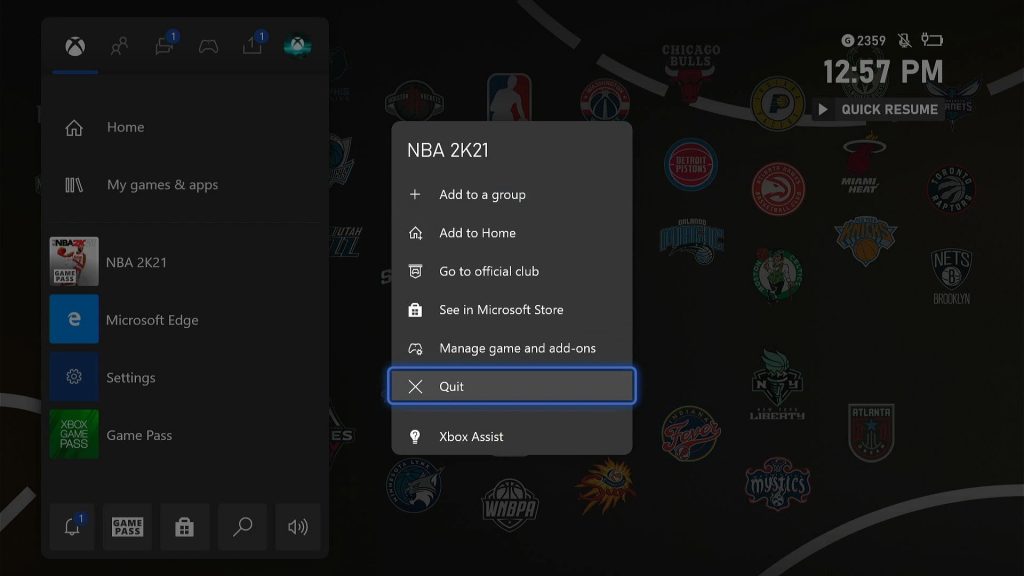Open the Game Pass shortcut button

[x=127, y=526]
